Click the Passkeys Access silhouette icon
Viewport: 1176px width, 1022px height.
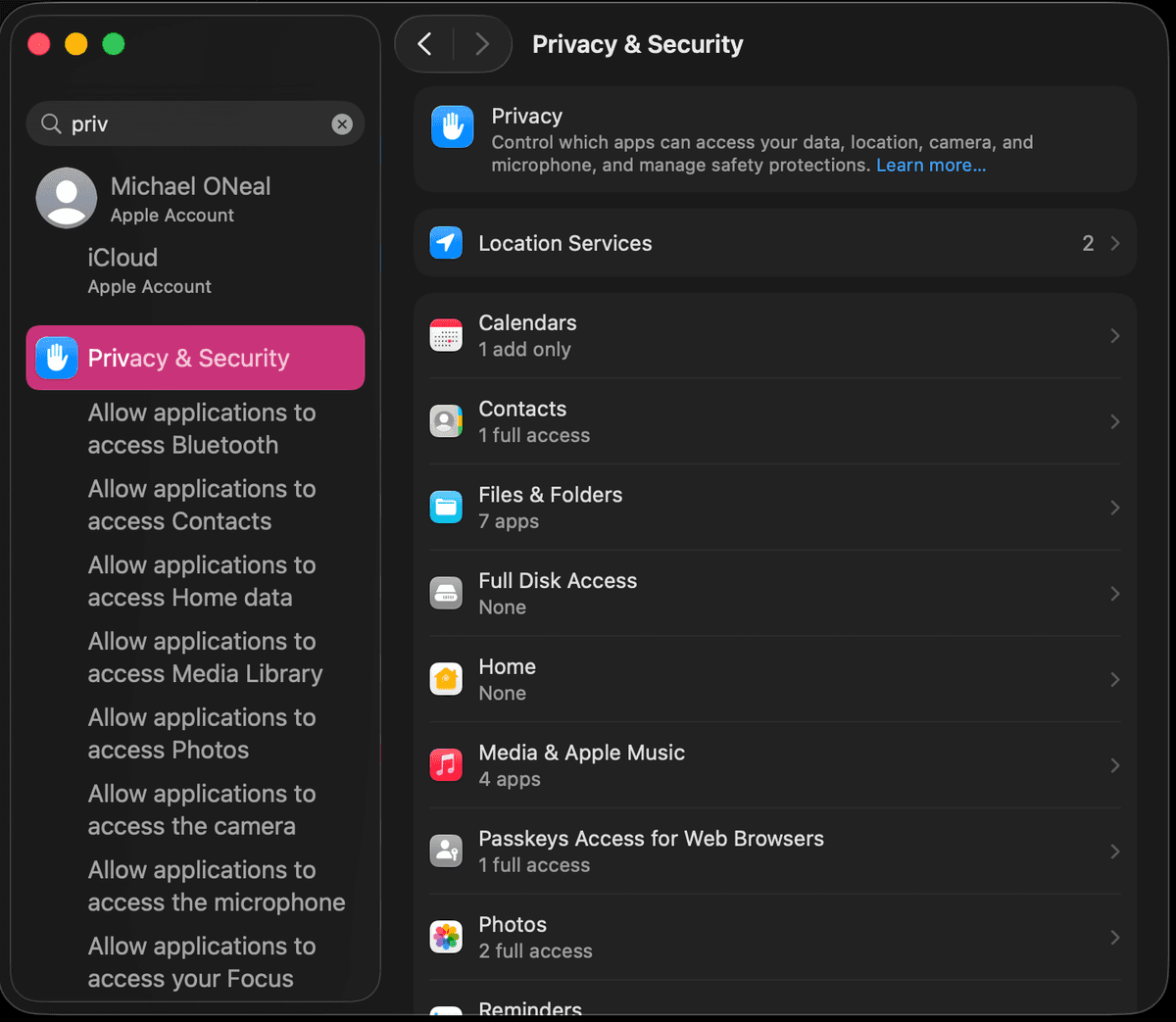click(x=446, y=851)
